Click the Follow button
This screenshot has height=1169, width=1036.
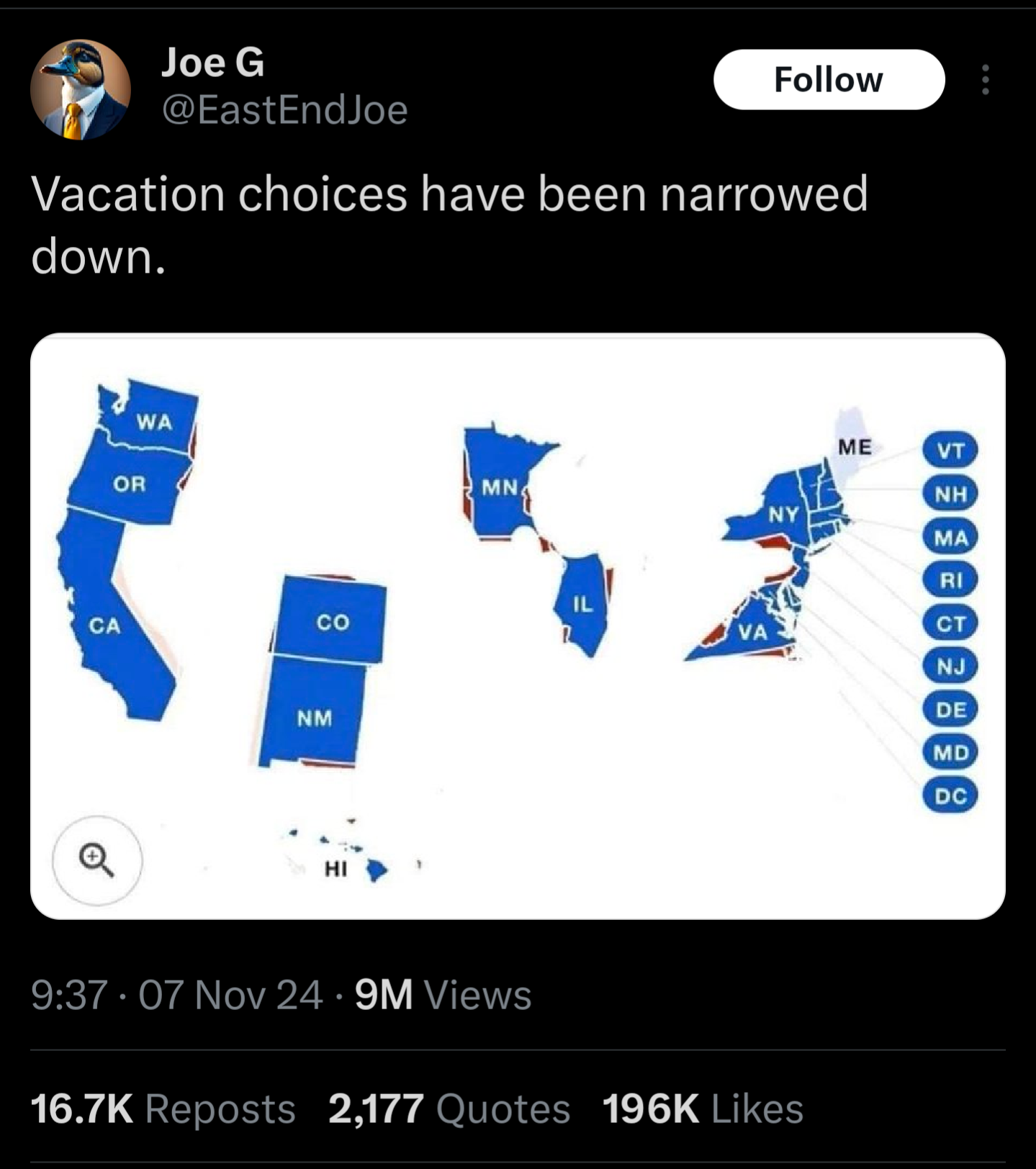829,79
